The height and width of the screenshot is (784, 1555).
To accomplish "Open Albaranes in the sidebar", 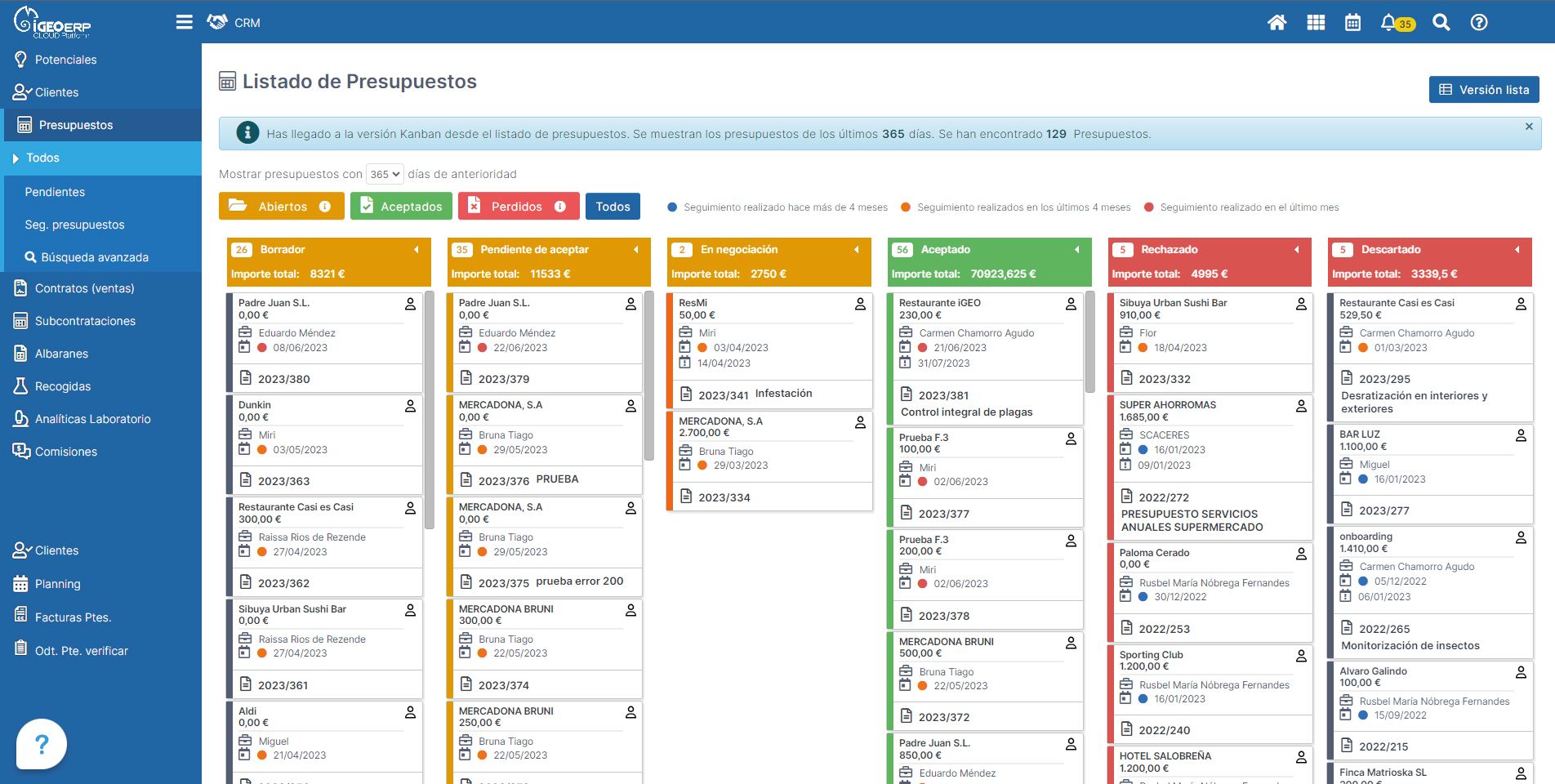I will [101, 354].
